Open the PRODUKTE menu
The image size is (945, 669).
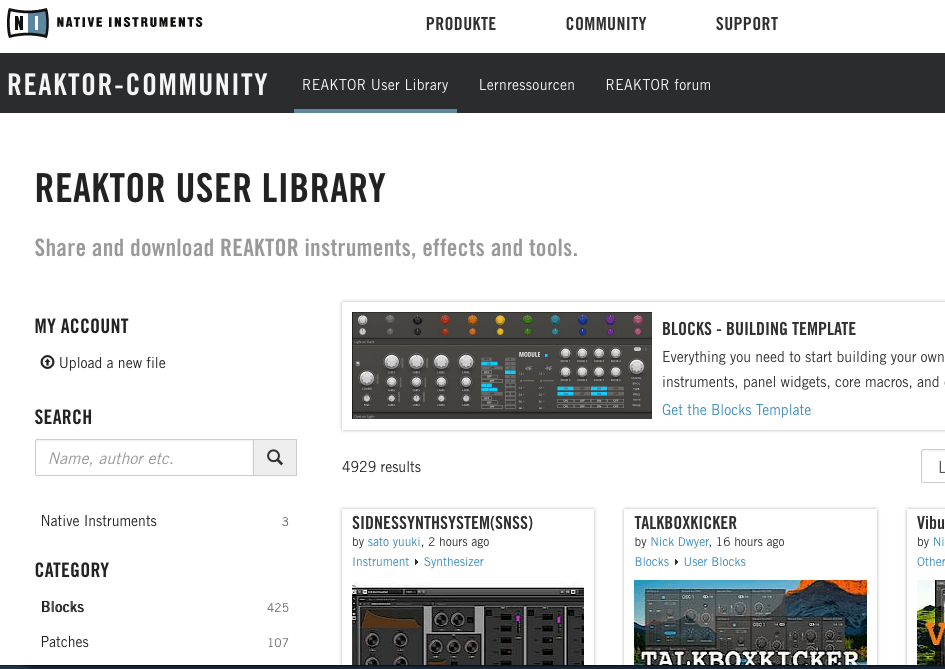460,24
